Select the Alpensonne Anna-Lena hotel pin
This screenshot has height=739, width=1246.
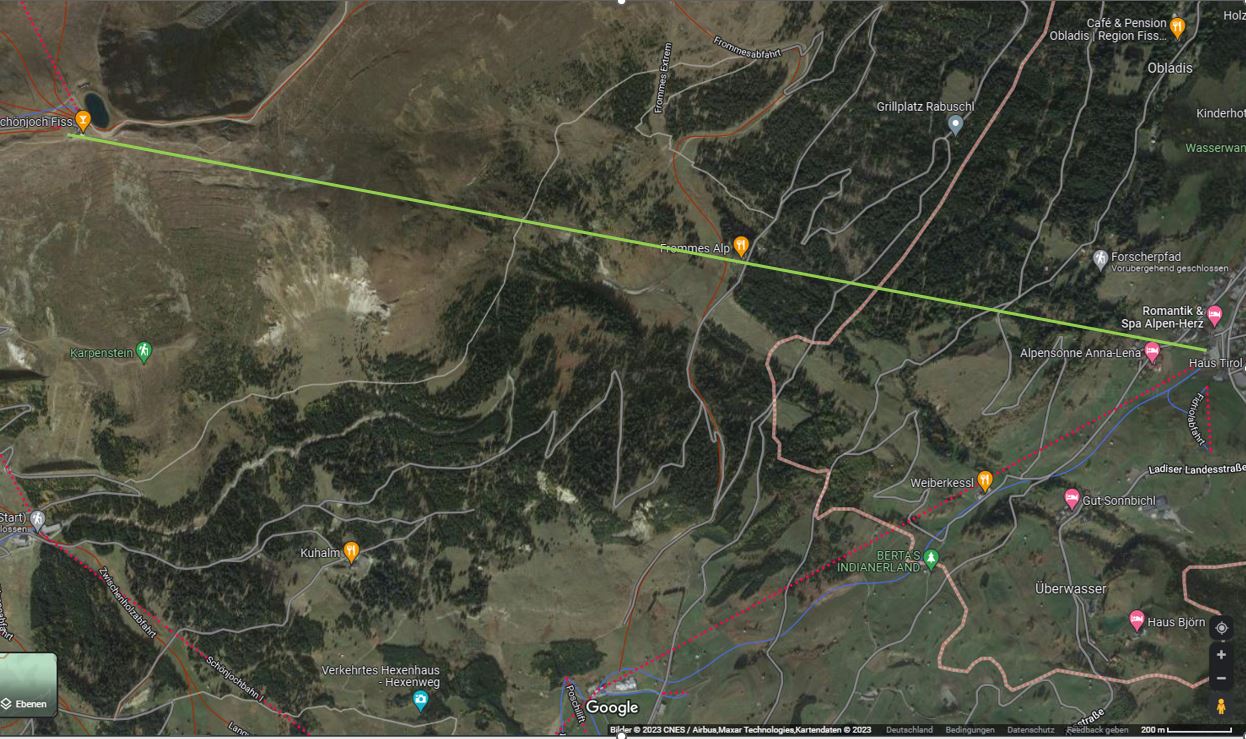coord(1152,352)
